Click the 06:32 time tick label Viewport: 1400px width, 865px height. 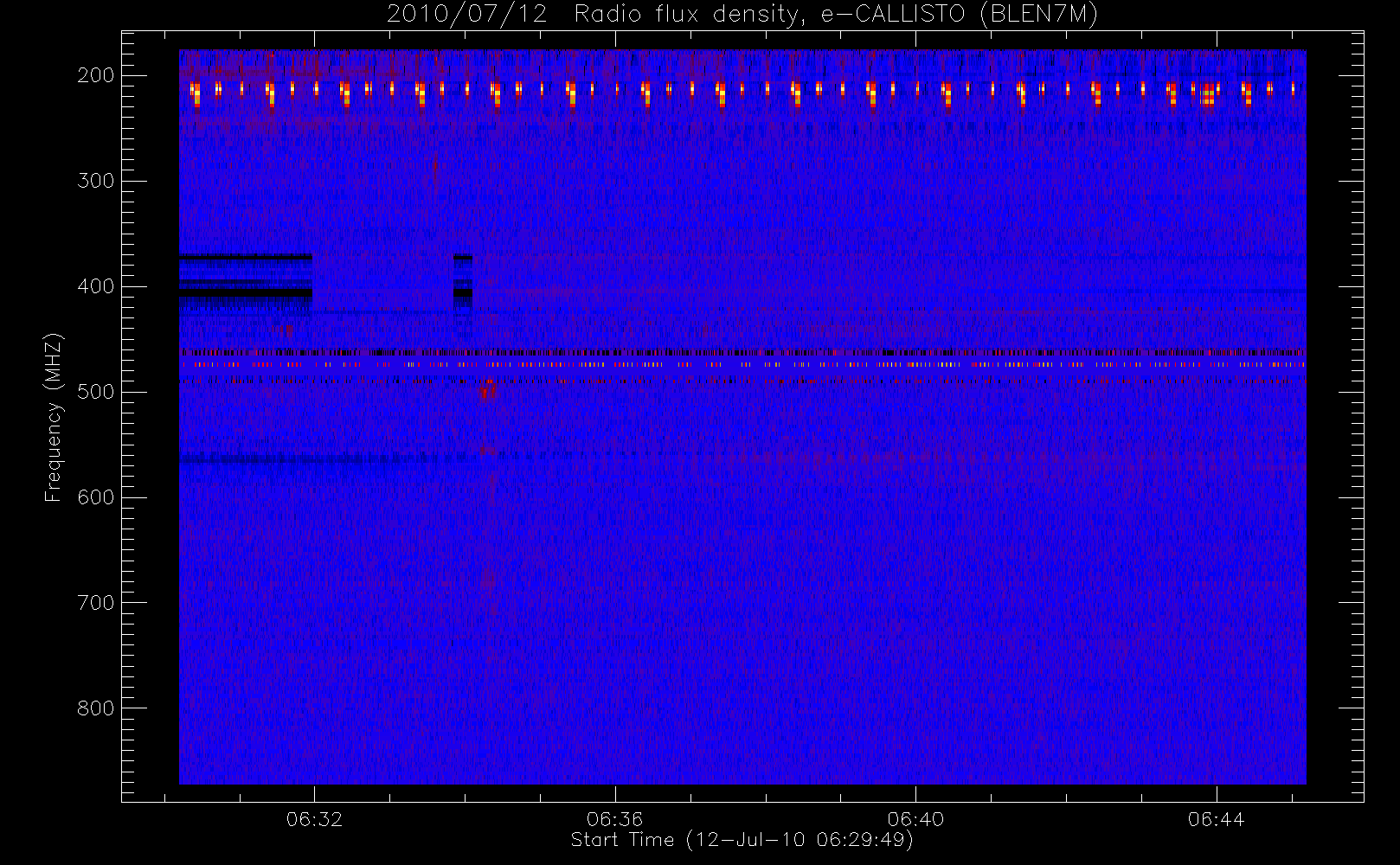point(314,819)
